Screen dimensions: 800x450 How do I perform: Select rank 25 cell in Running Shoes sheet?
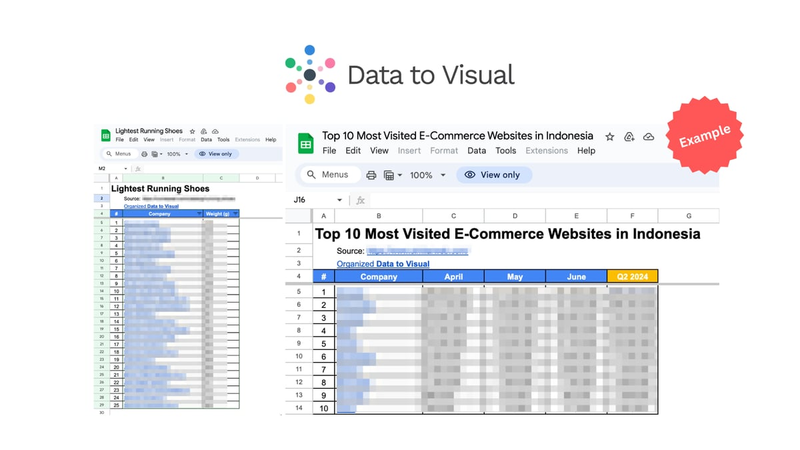[116, 405]
